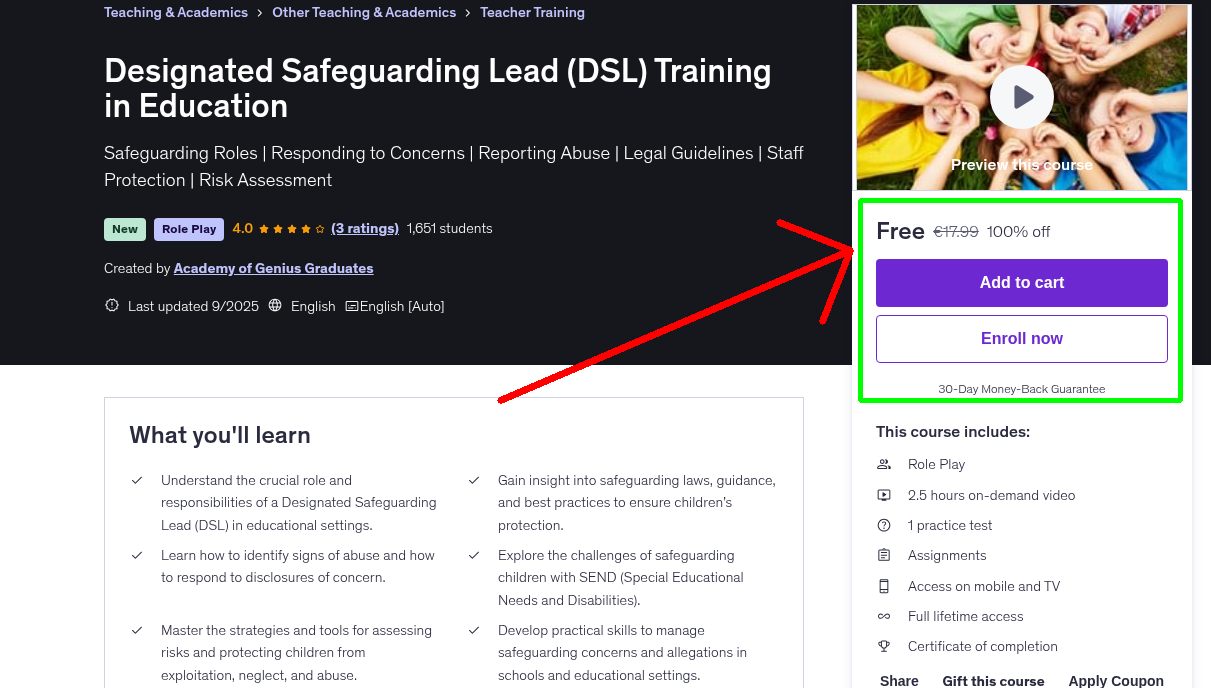Image resolution: width=1211 pixels, height=688 pixels.
Task: Click the infinity lifetime access icon
Action: point(884,616)
